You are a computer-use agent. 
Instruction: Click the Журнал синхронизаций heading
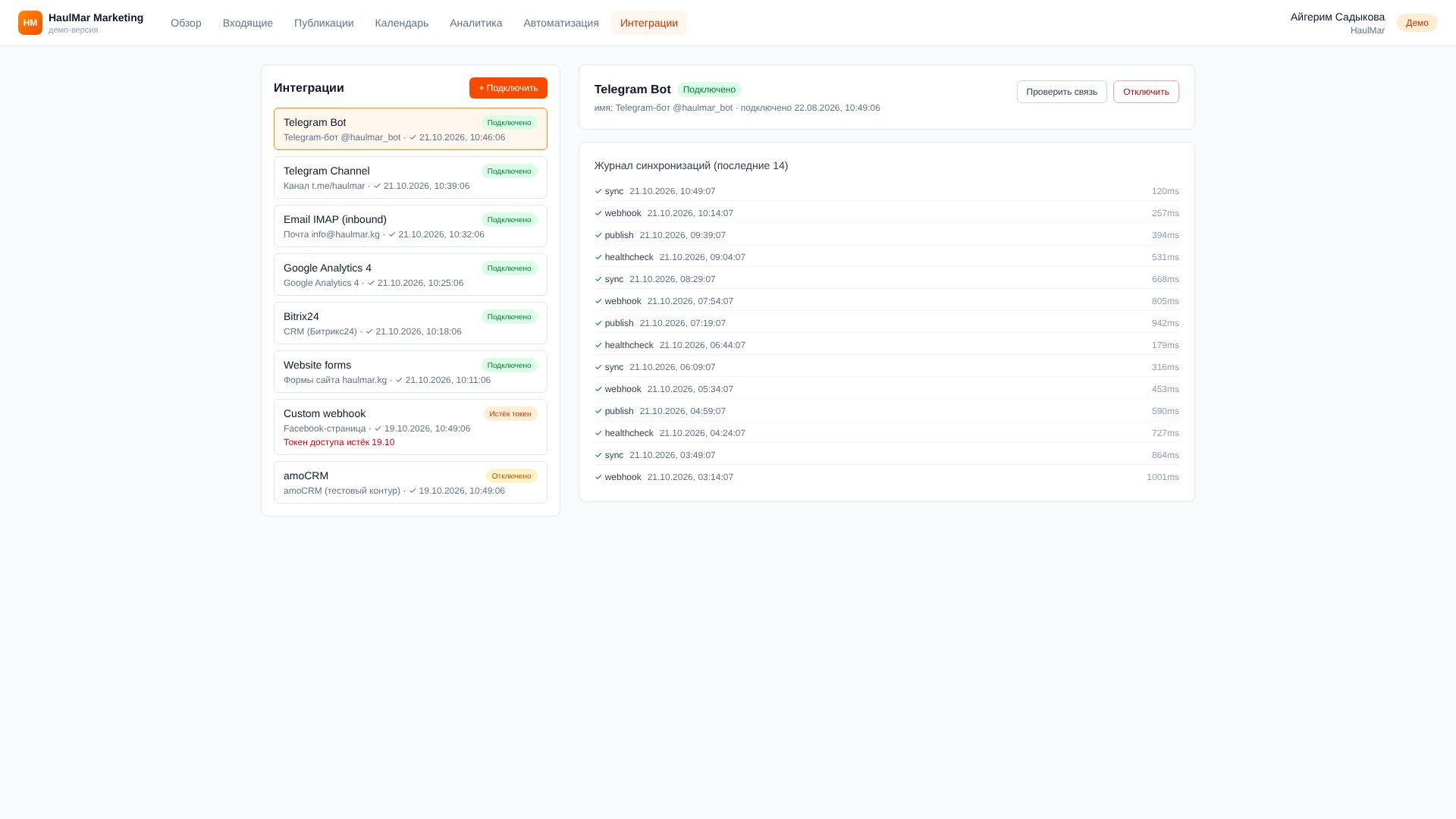coord(691,165)
